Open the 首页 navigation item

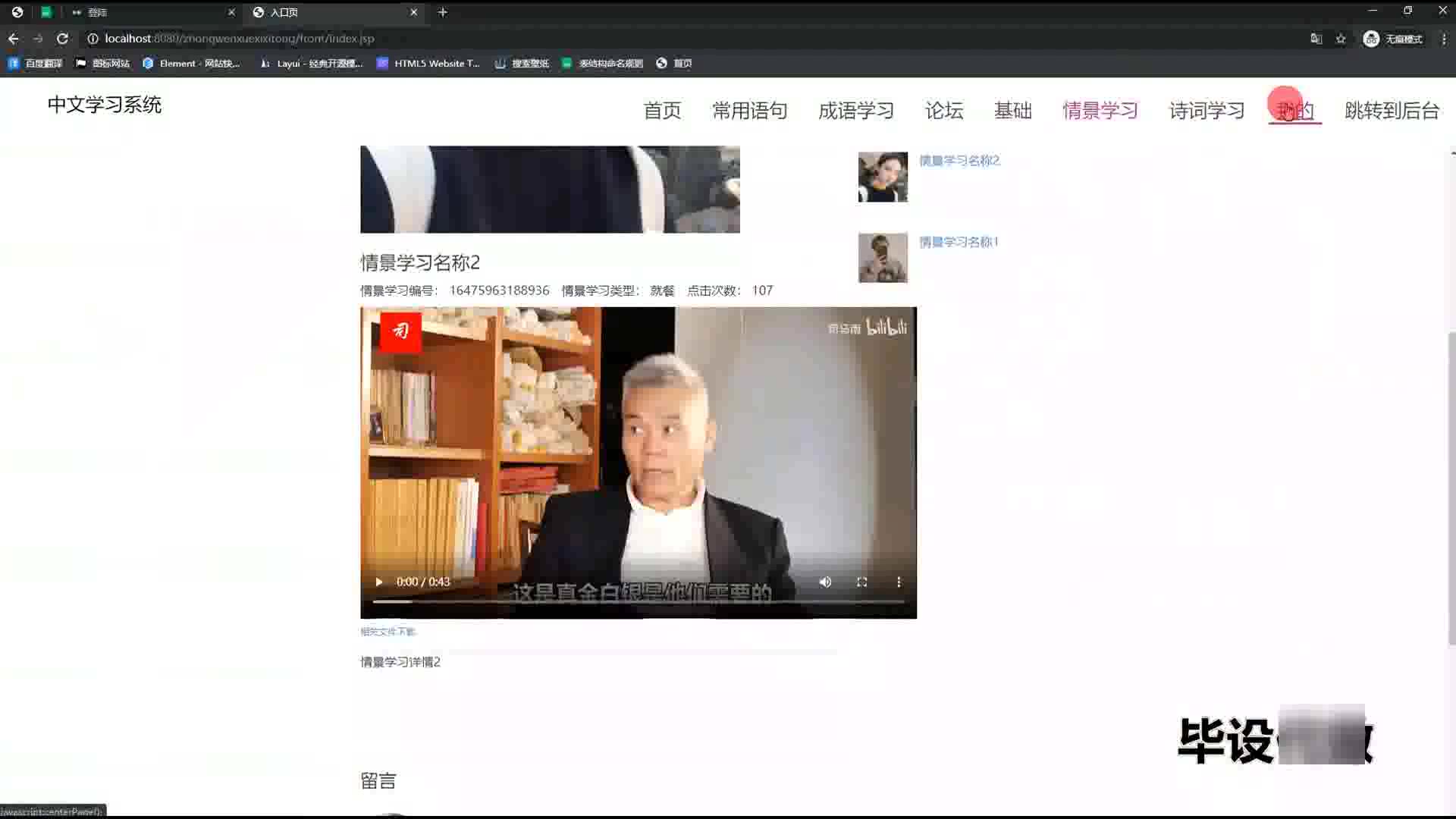click(662, 111)
